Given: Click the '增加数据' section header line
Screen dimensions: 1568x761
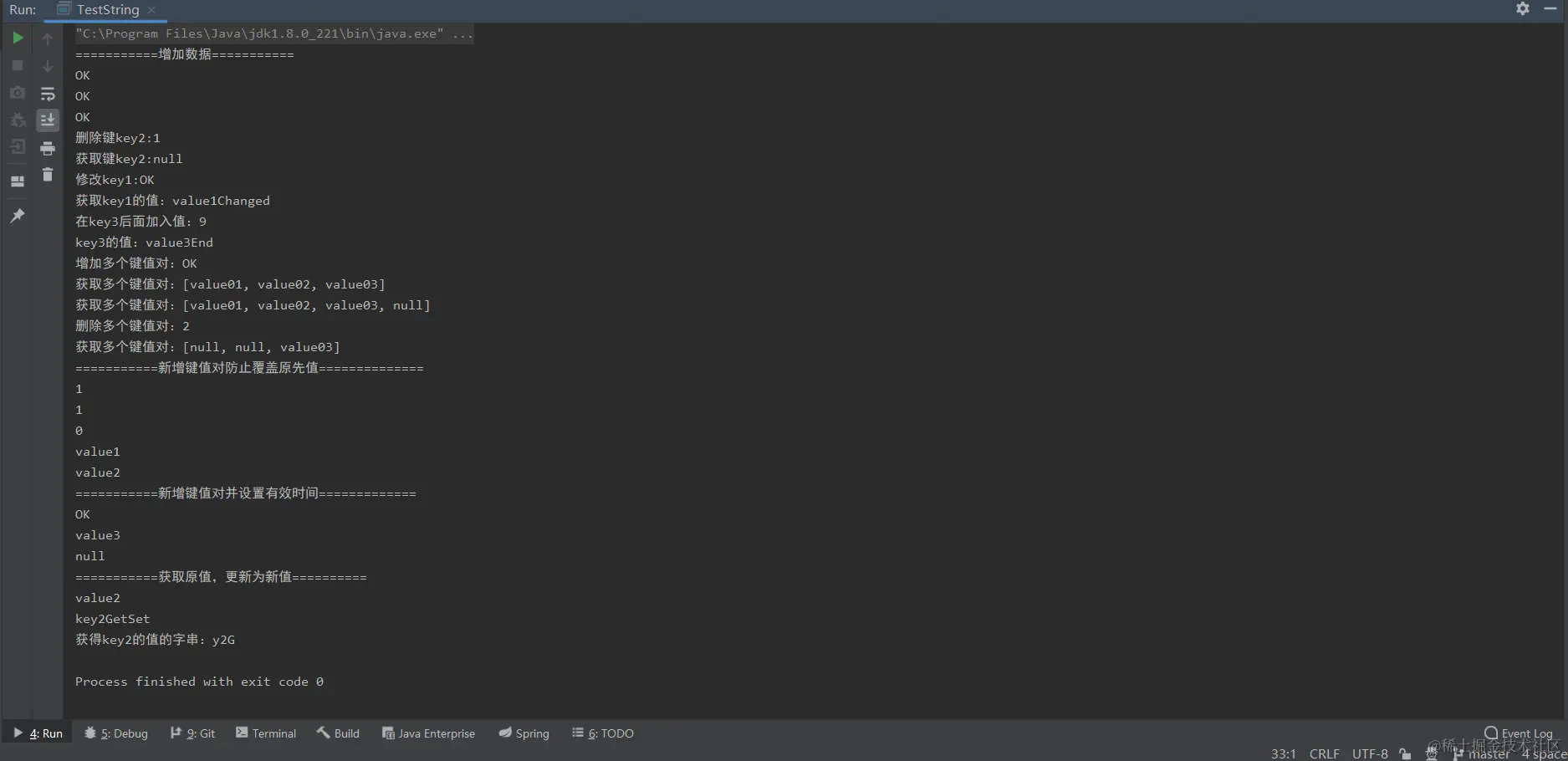Looking at the screenshot, I should (185, 54).
